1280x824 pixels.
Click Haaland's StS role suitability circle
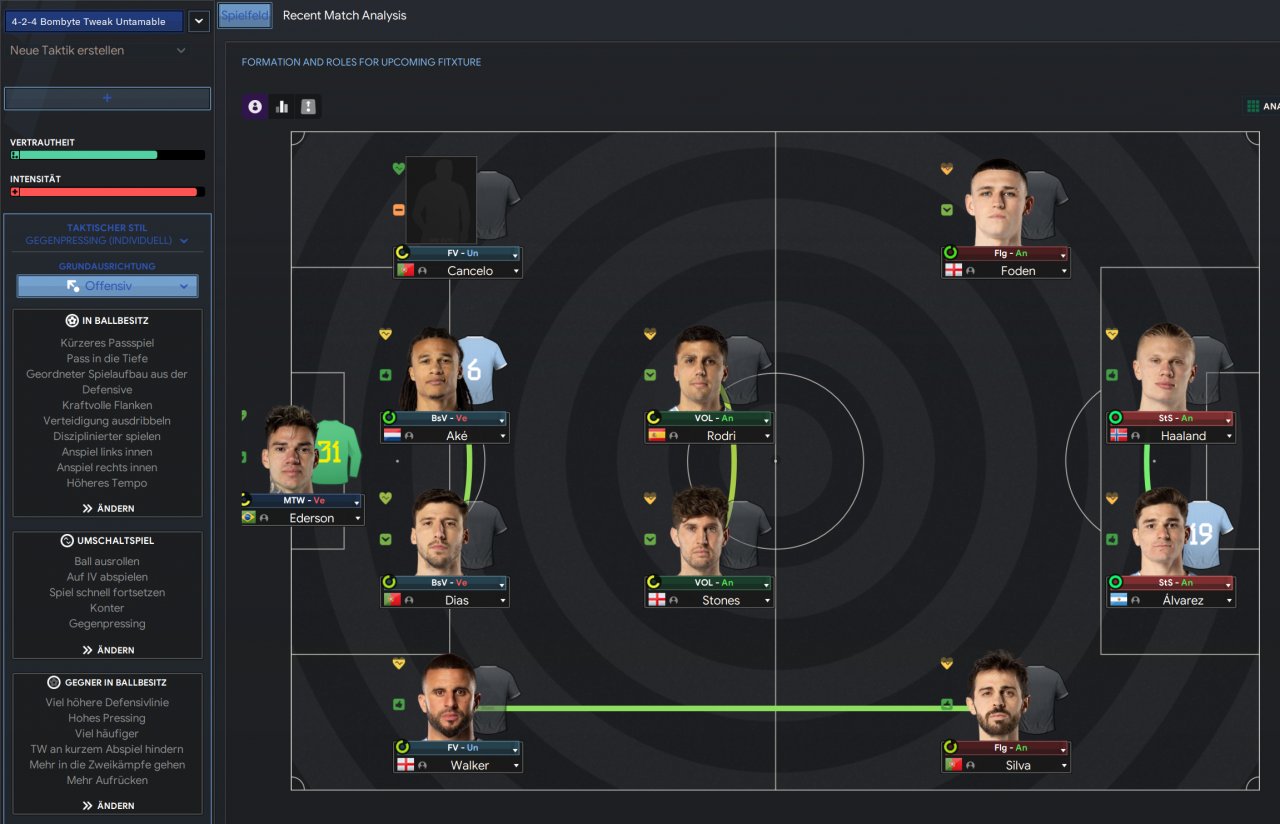1116,417
